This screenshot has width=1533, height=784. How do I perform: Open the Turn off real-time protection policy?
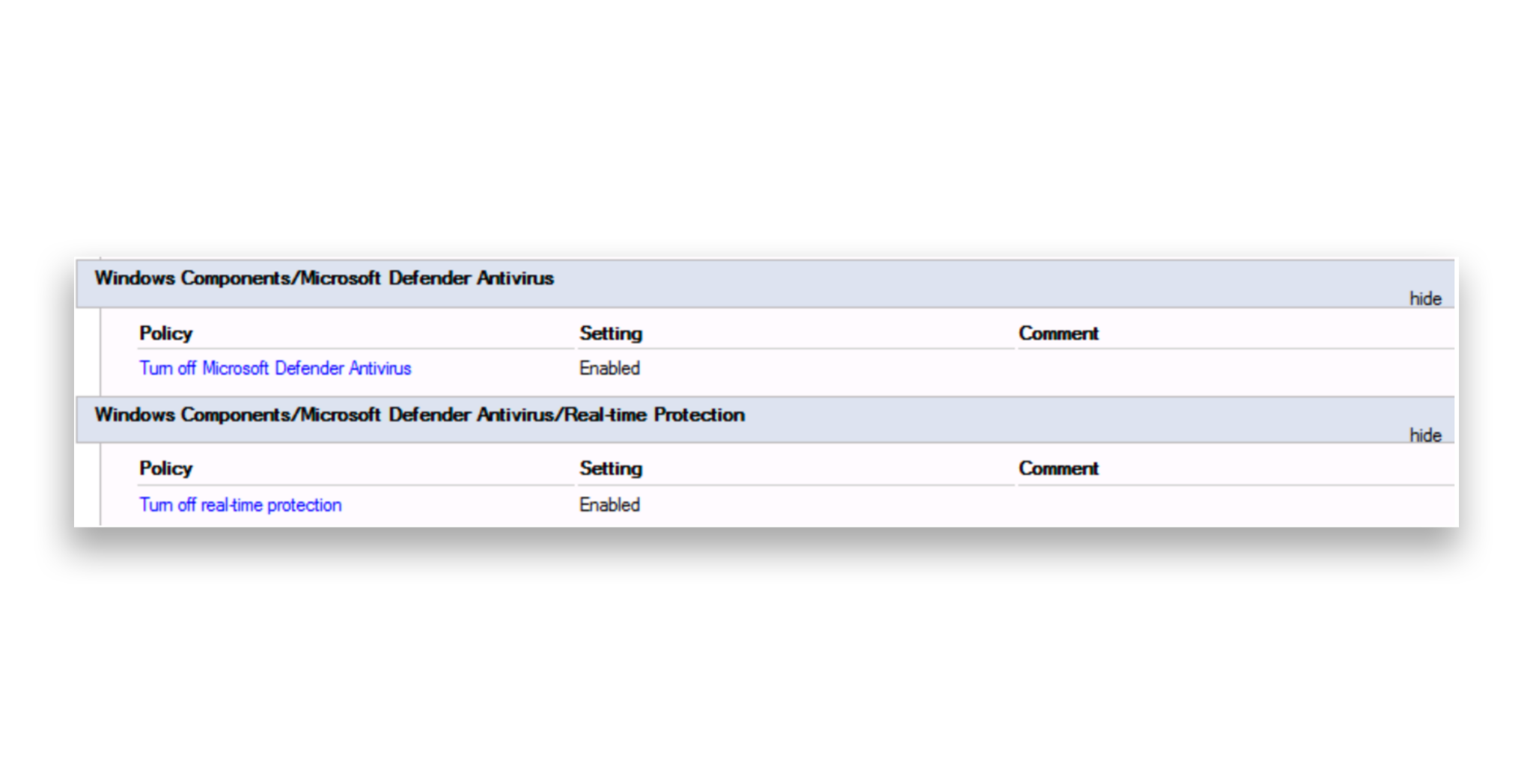pos(241,505)
